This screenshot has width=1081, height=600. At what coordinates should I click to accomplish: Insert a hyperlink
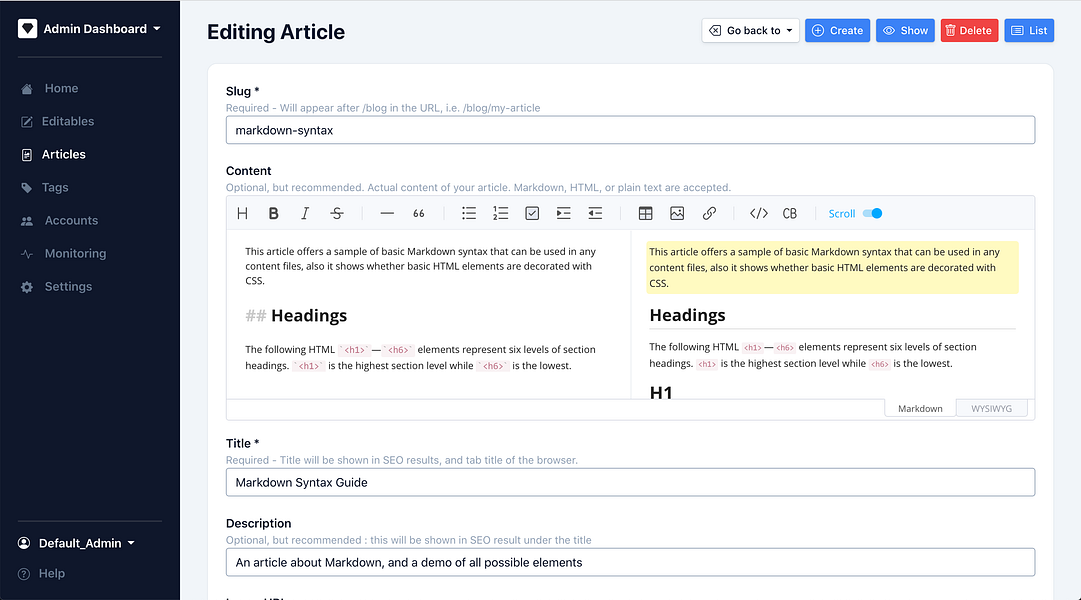[x=709, y=214]
